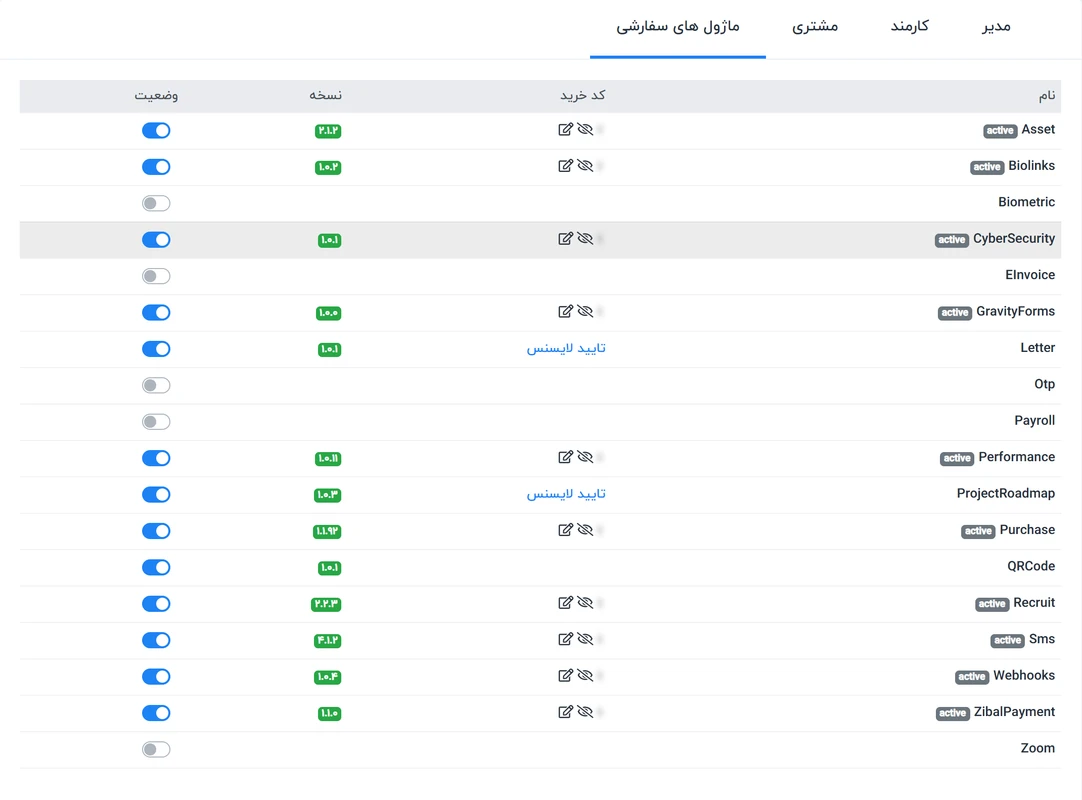Turn off the Performance module
The height and width of the screenshot is (800, 1082).
[x=156, y=458]
